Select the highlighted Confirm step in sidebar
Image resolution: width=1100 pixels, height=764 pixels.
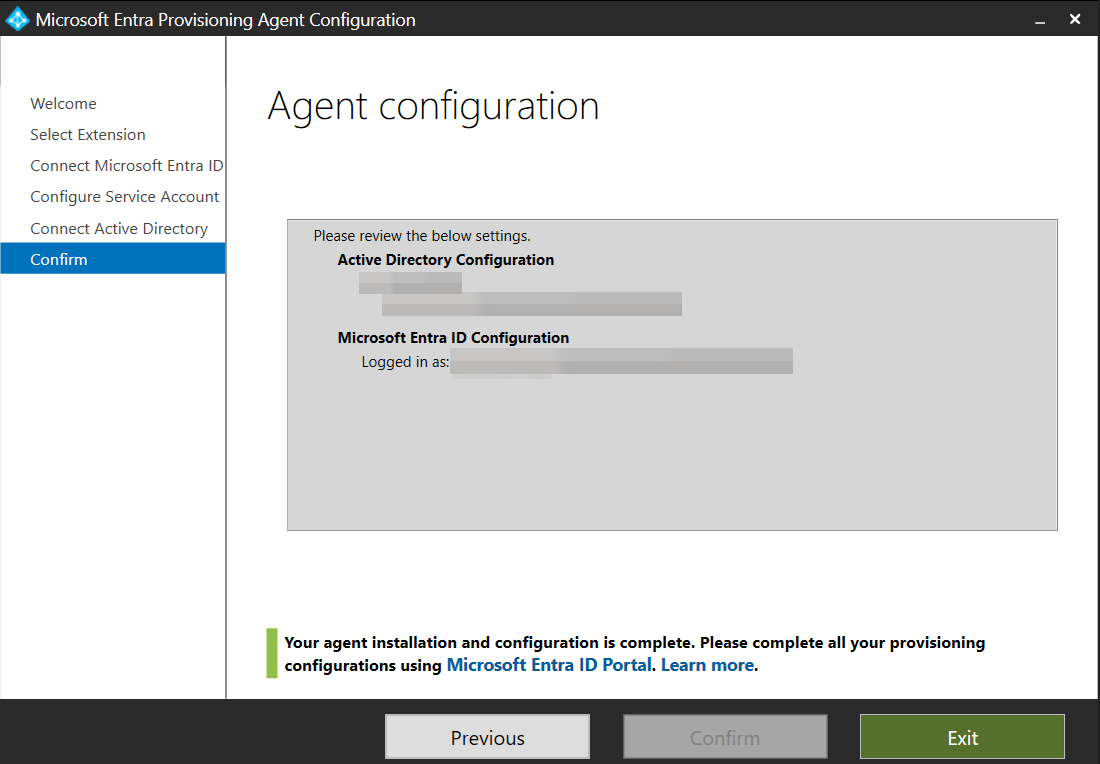tap(58, 258)
